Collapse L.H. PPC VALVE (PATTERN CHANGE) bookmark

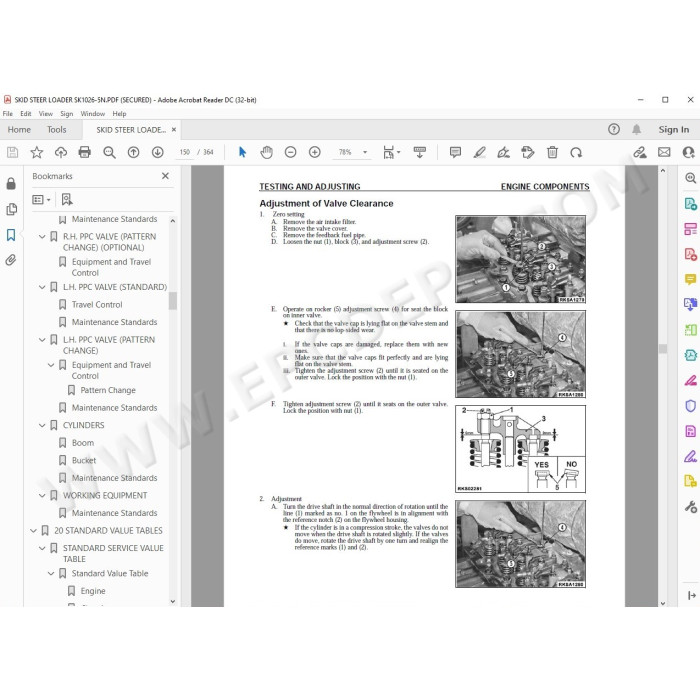coord(42,340)
